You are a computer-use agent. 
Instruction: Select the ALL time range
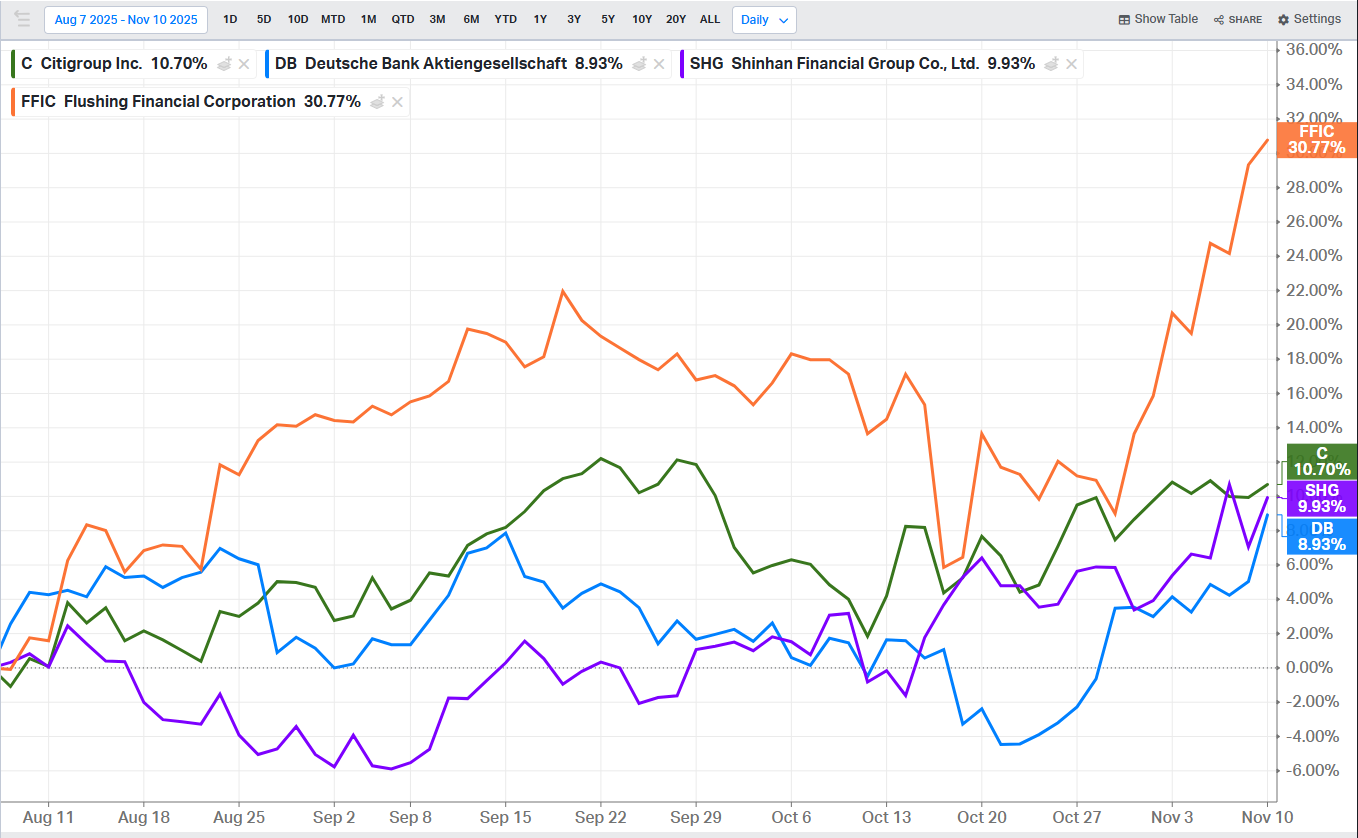coord(710,19)
